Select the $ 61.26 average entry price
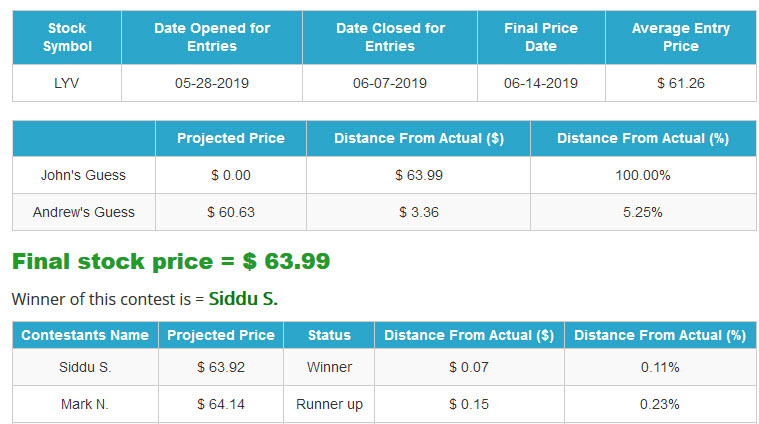The image size is (759, 424). tap(681, 83)
